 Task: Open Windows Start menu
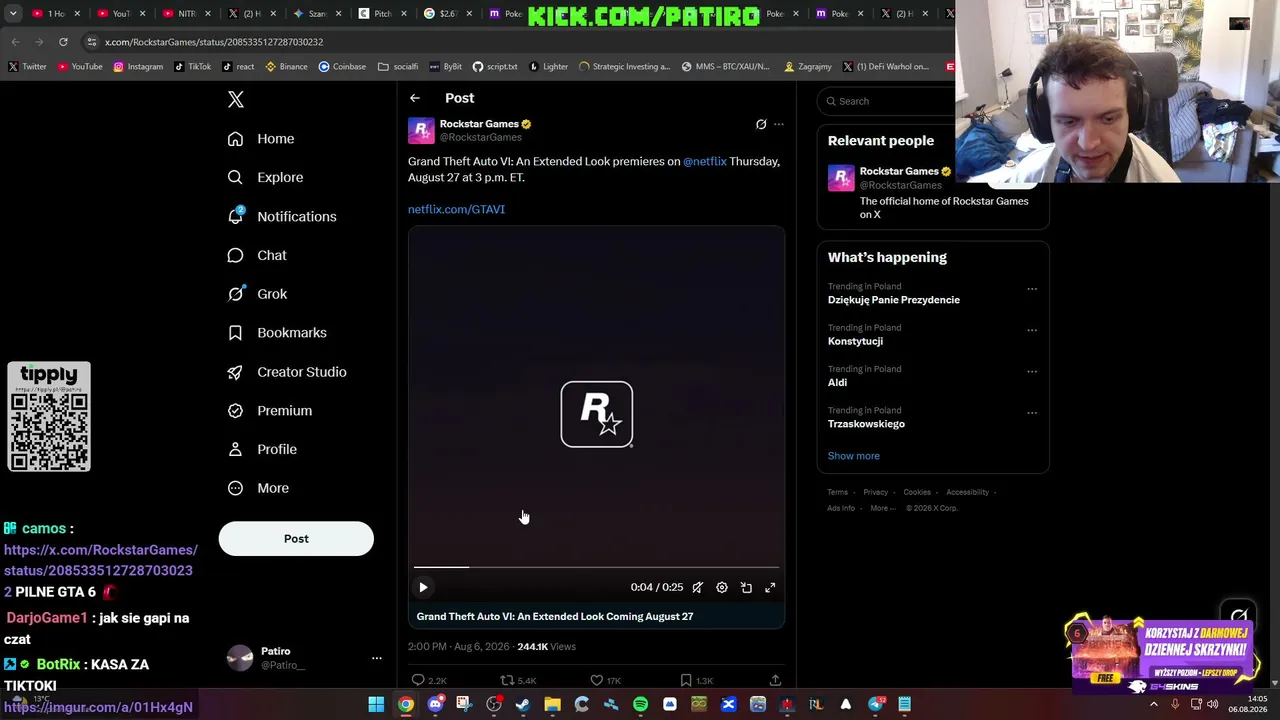tap(376, 705)
